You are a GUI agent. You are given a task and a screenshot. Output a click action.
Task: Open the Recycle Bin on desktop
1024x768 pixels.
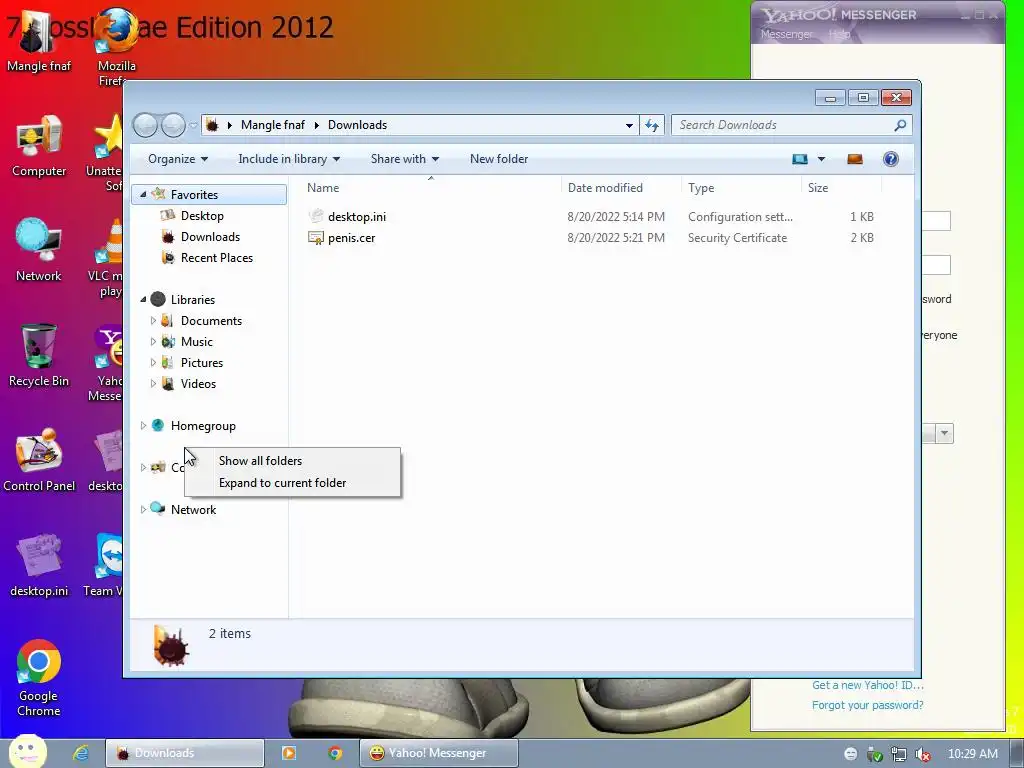pos(39,356)
